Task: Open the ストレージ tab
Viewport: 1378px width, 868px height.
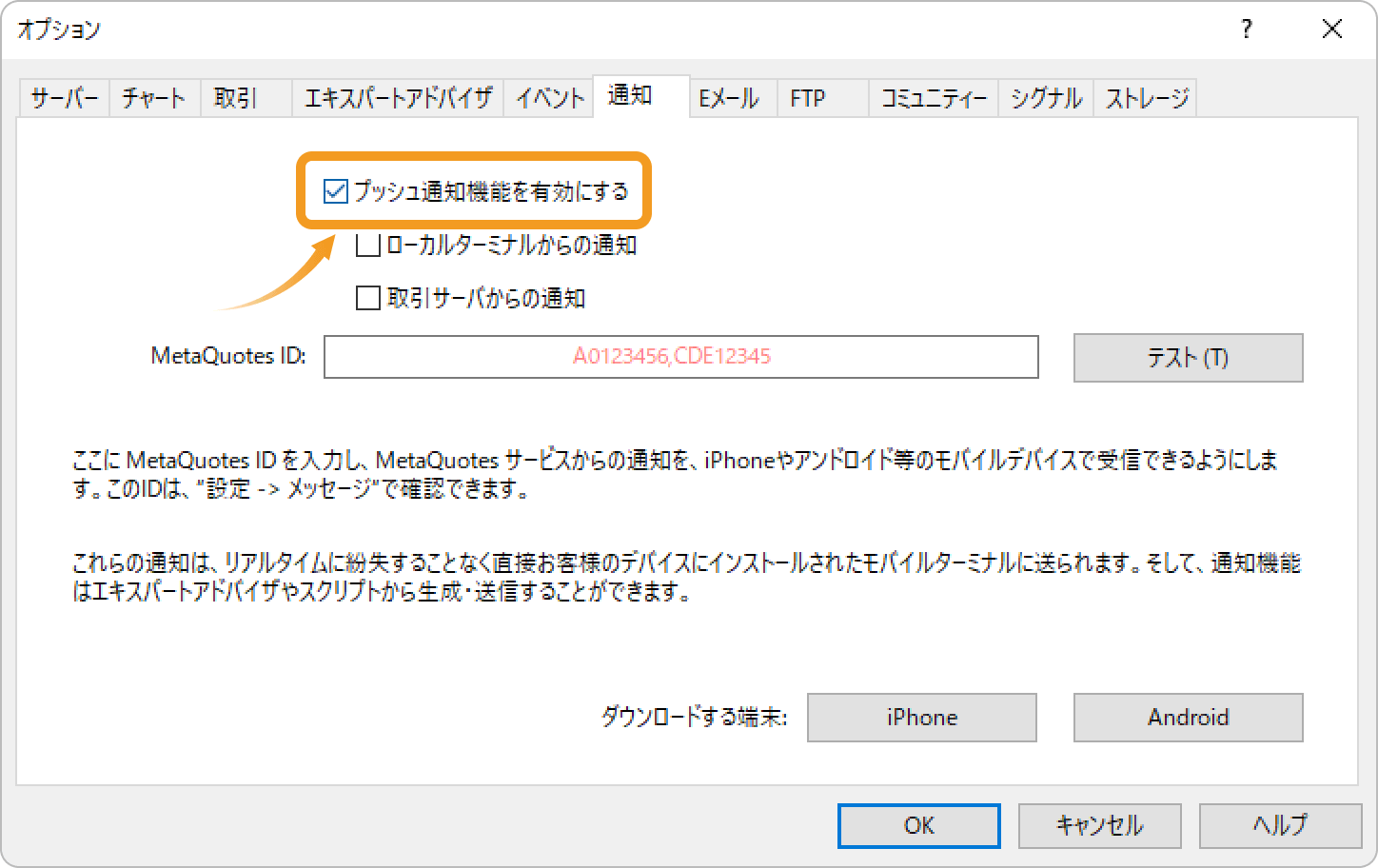Action: click(x=1145, y=98)
